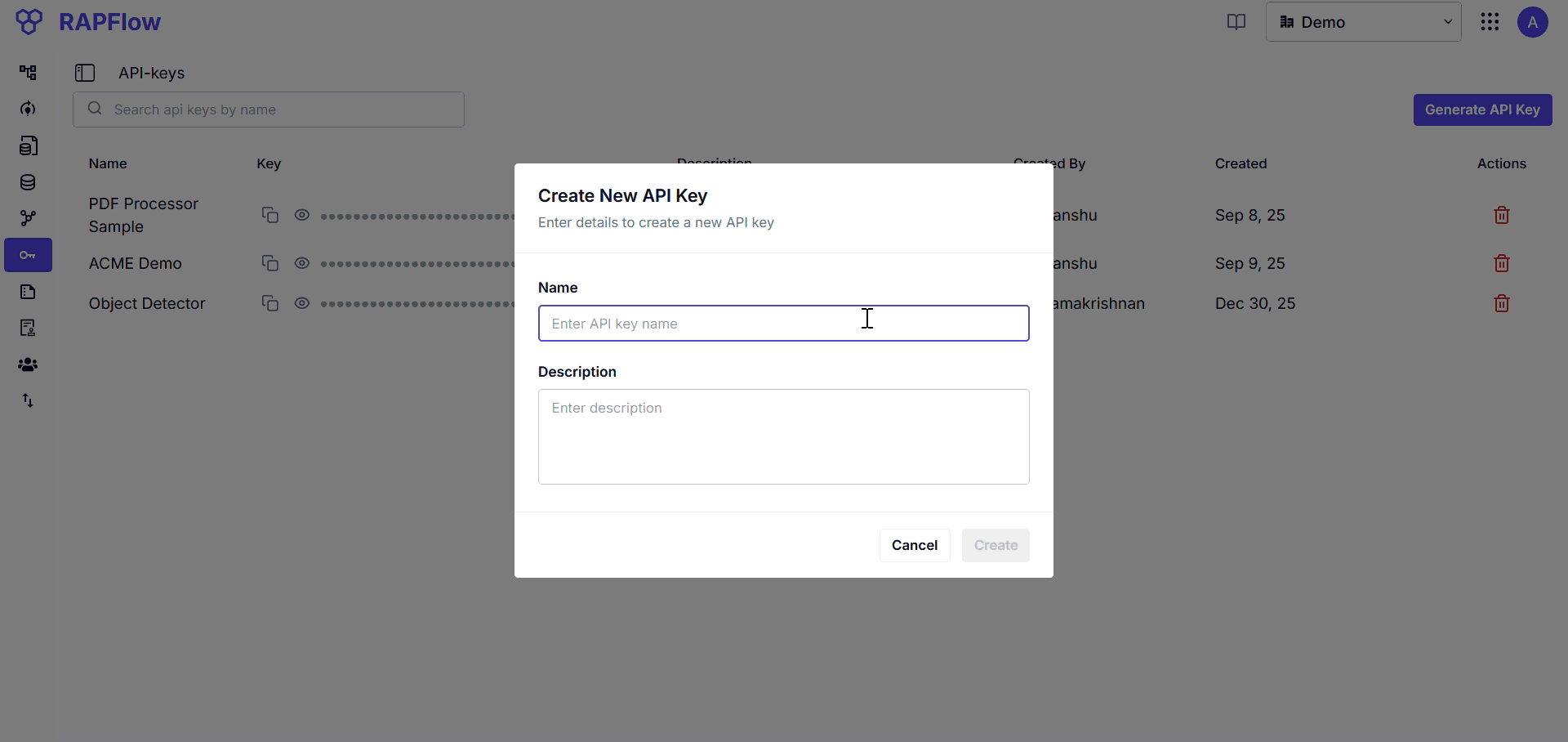The height and width of the screenshot is (742, 1568).
Task: Open the apps grid icon in the top bar
Action: (x=1490, y=22)
